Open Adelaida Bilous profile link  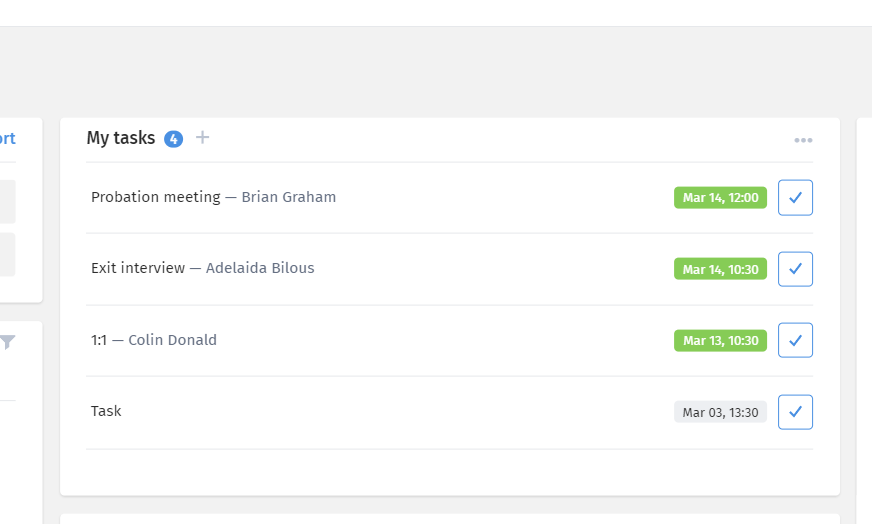260,268
